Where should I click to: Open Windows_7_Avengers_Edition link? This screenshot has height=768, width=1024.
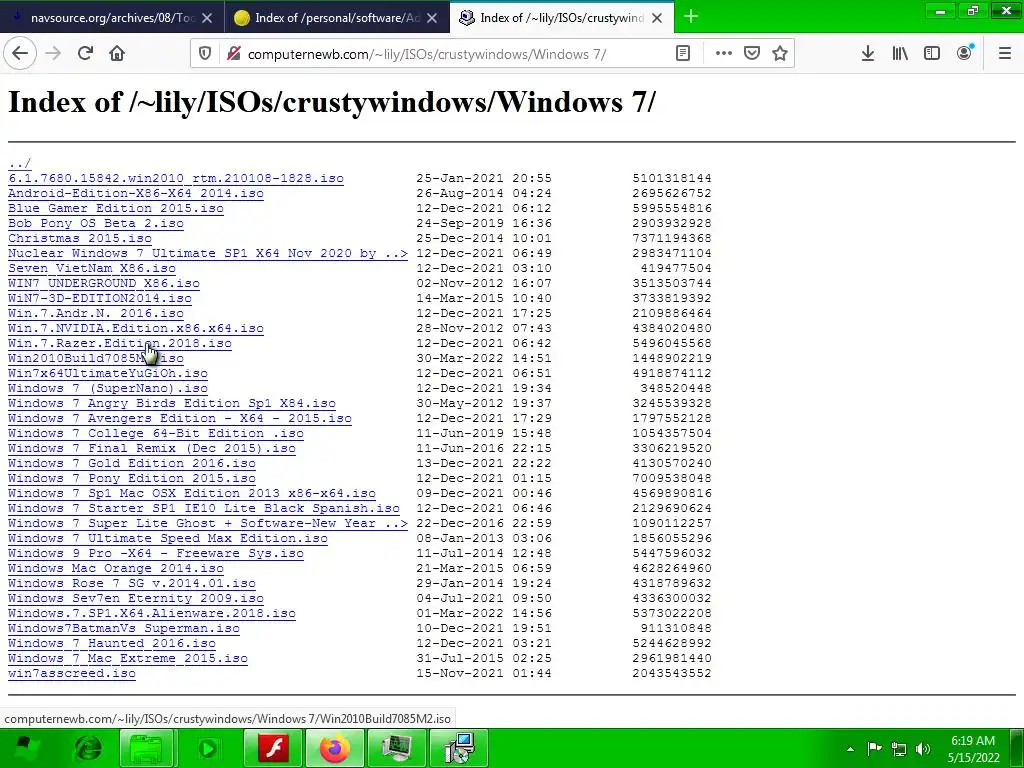pos(180,419)
